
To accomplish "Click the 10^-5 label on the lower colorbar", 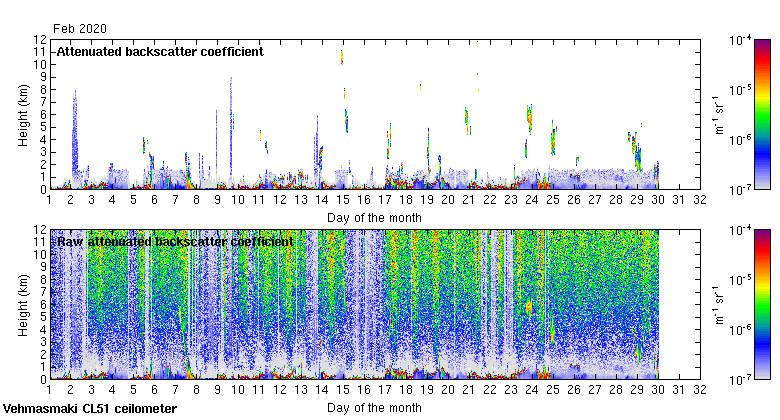I will pyautogui.click(x=740, y=280).
